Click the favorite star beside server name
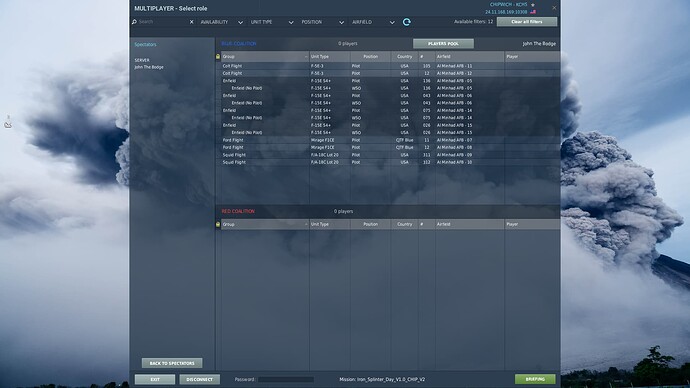 [x=533, y=4]
